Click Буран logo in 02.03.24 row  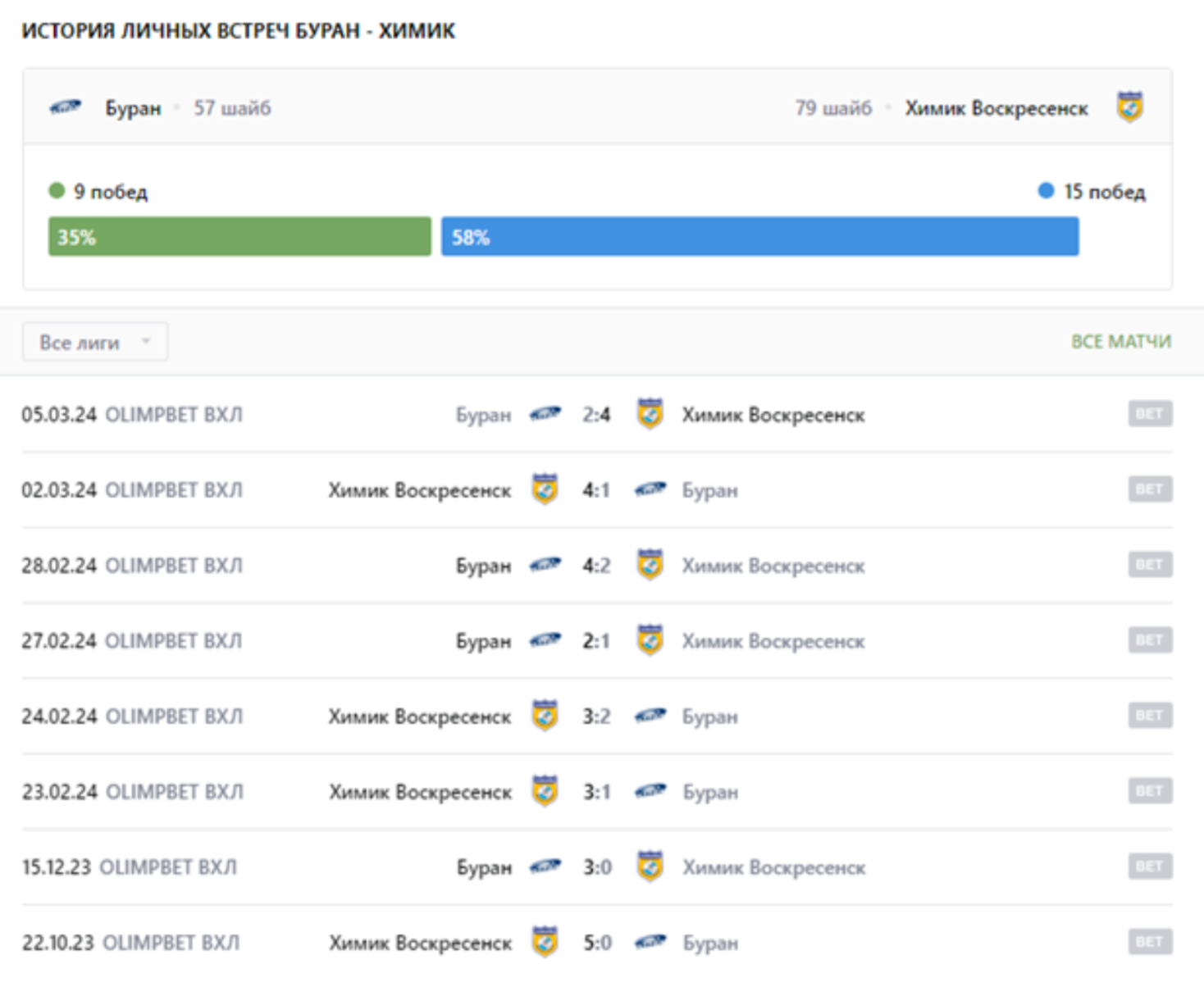(x=650, y=489)
